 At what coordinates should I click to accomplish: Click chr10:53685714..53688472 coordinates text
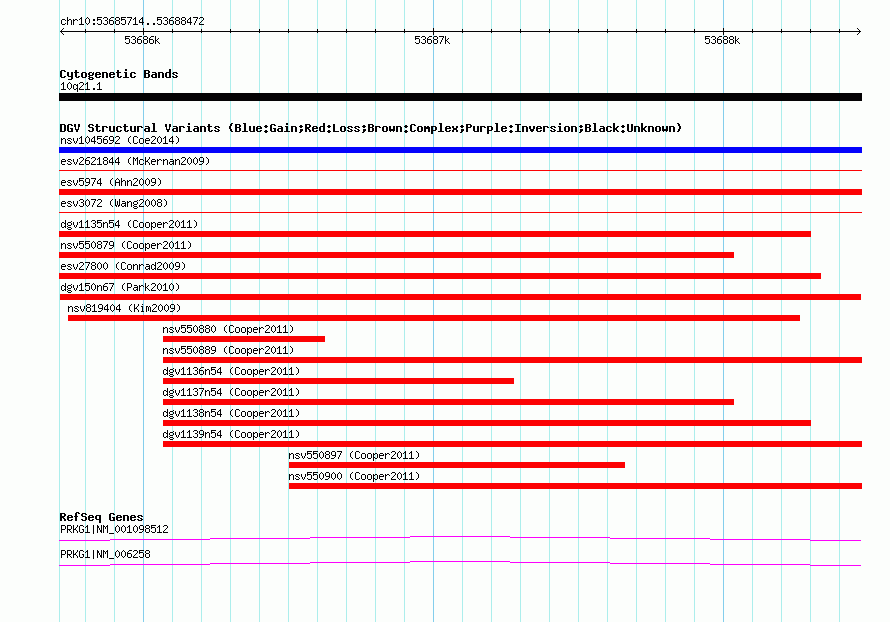tap(132, 21)
